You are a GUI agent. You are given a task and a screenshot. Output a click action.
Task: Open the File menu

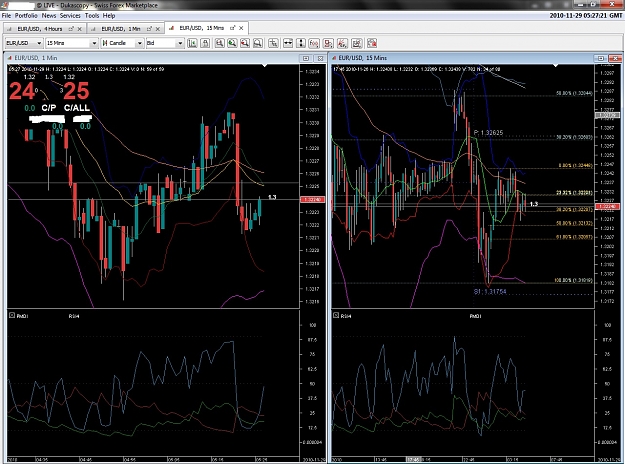point(6,16)
